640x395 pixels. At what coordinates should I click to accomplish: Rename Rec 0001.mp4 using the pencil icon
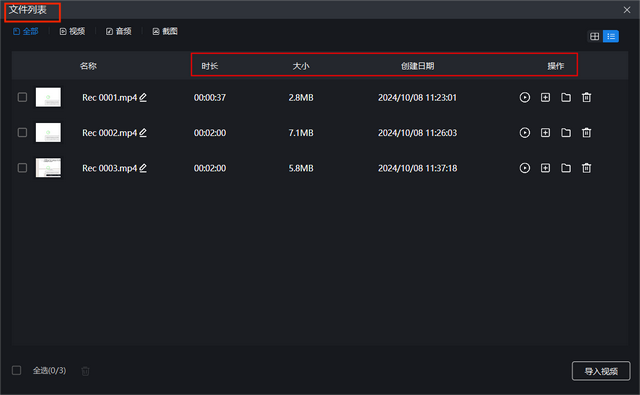click(143, 98)
